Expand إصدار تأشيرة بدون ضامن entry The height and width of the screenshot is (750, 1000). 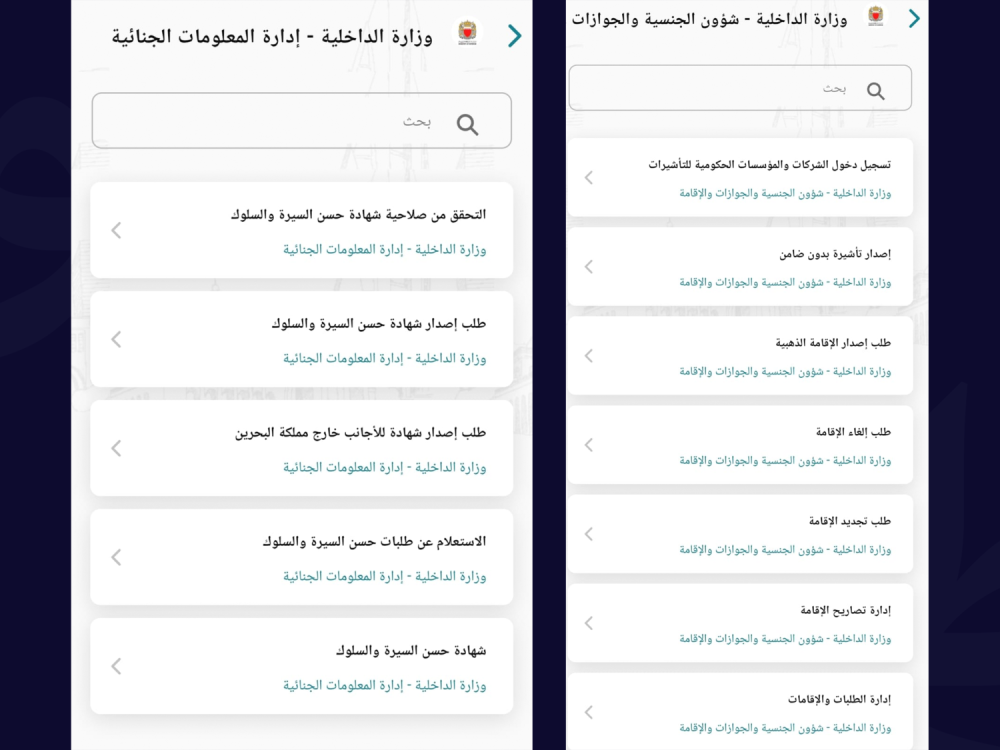tap(740, 267)
